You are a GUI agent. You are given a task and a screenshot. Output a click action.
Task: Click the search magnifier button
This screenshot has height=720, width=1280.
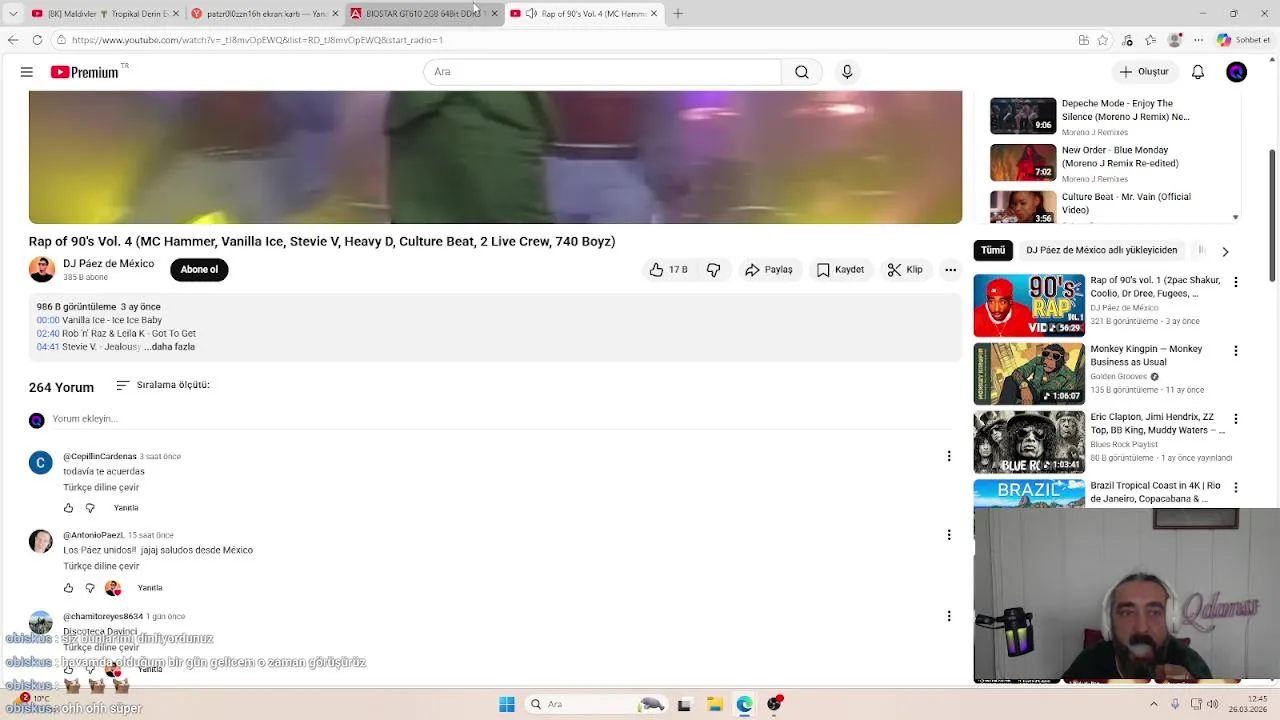coord(802,72)
